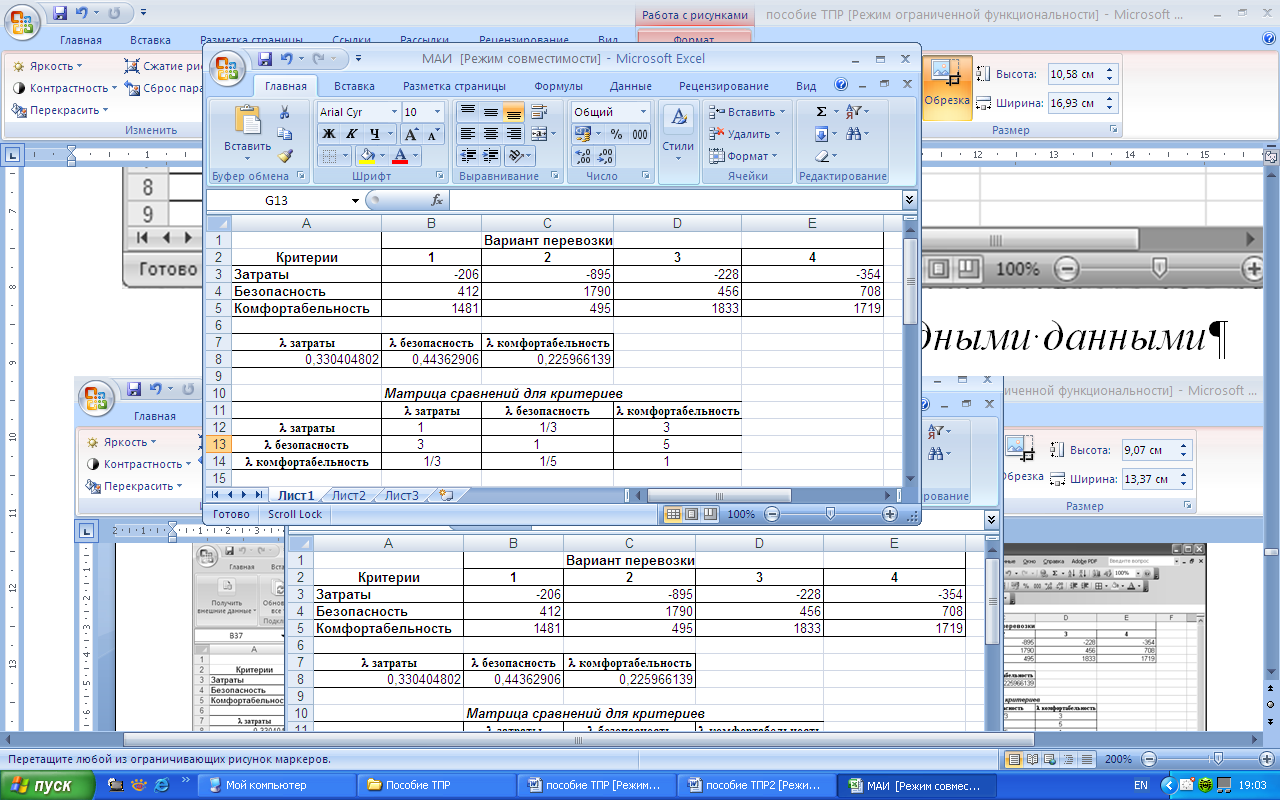The width and height of the screenshot is (1280, 800).
Task: Open Excel help question mark icon
Action: coord(842,86)
